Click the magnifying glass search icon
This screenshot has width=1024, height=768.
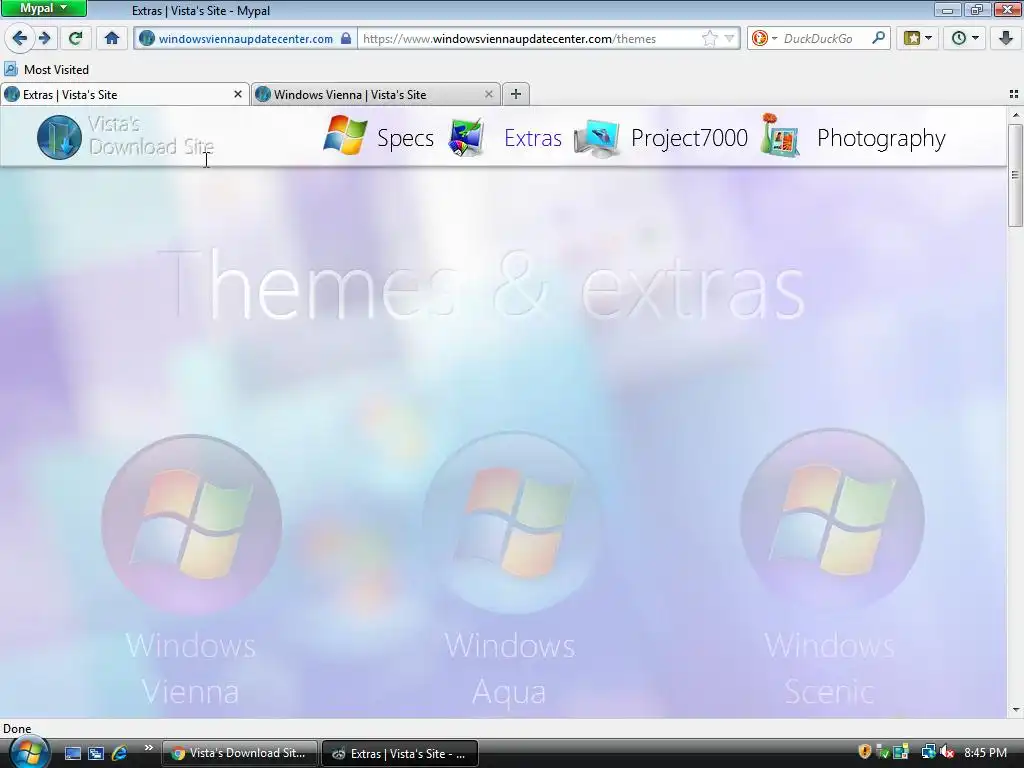pyautogui.click(x=878, y=38)
